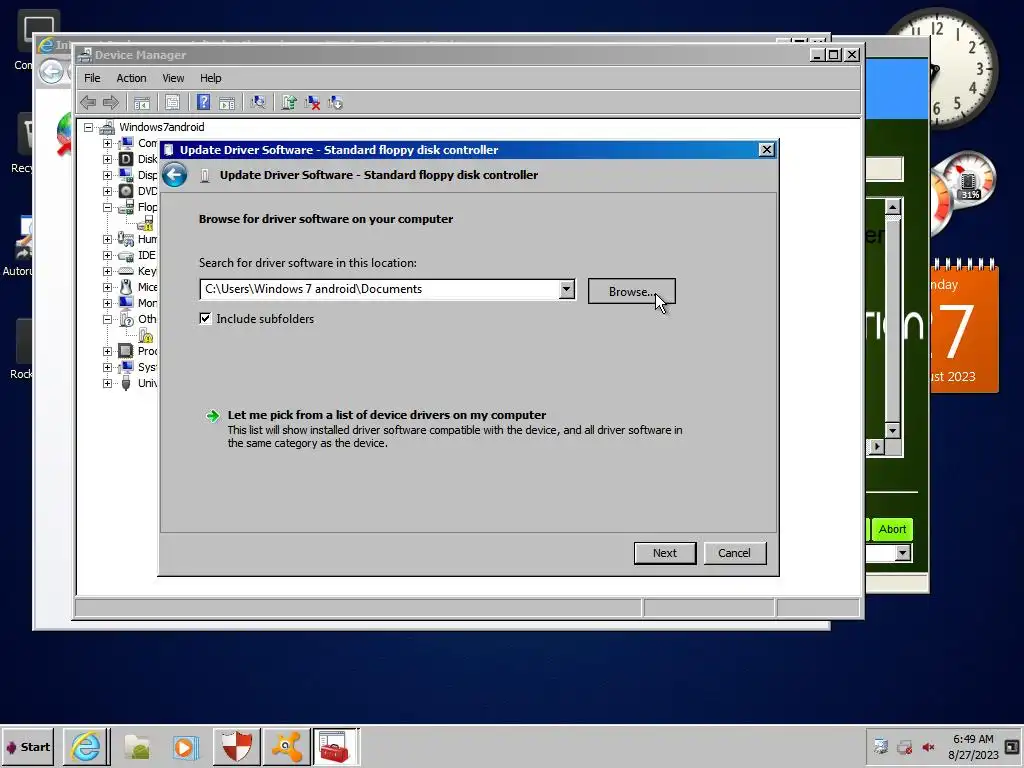Click the CPU meter gadget showing 31%
This screenshot has height=768, width=1024.
[x=968, y=181]
